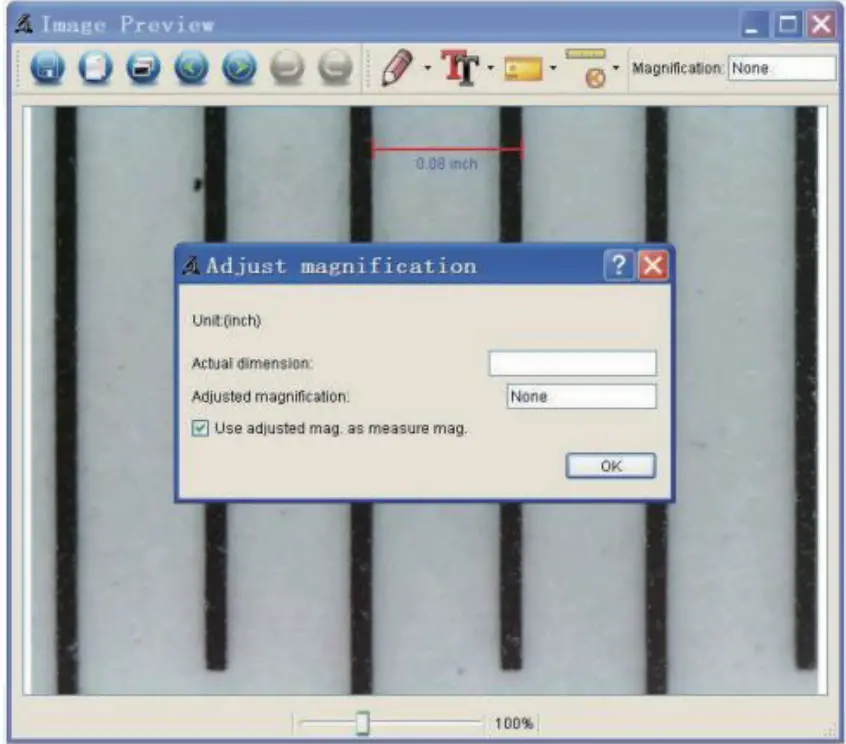Close the Adjust magnification dialog

click(x=653, y=265)
